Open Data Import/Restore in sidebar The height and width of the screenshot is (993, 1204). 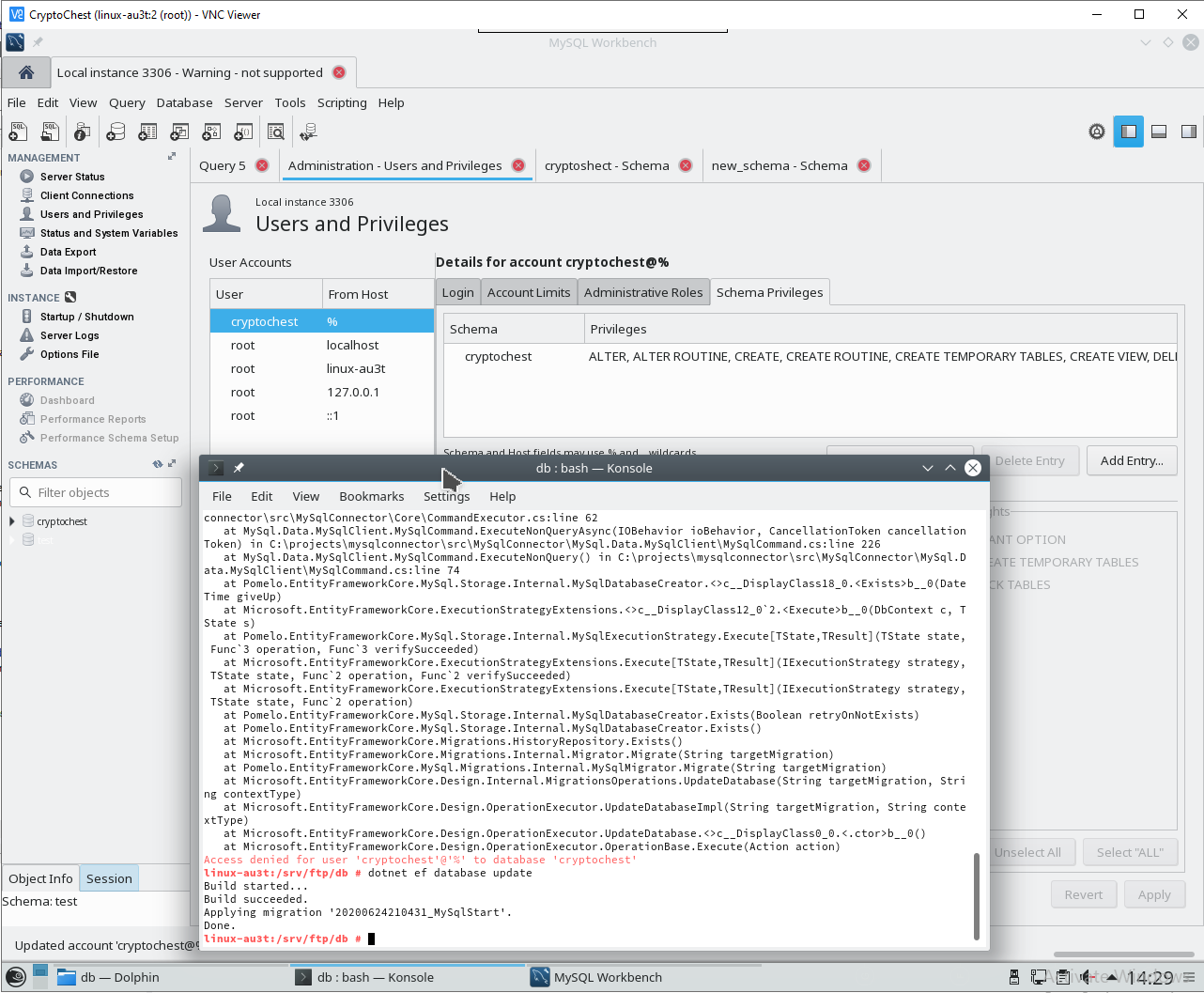point(88,271)
